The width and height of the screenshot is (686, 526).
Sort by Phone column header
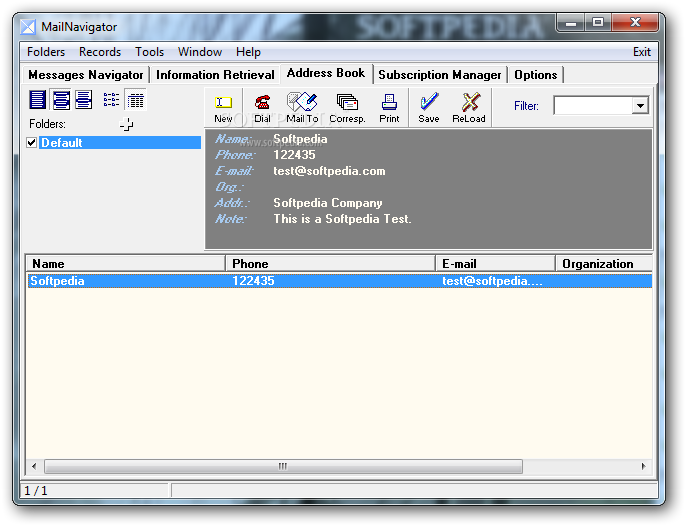[331, 264]
